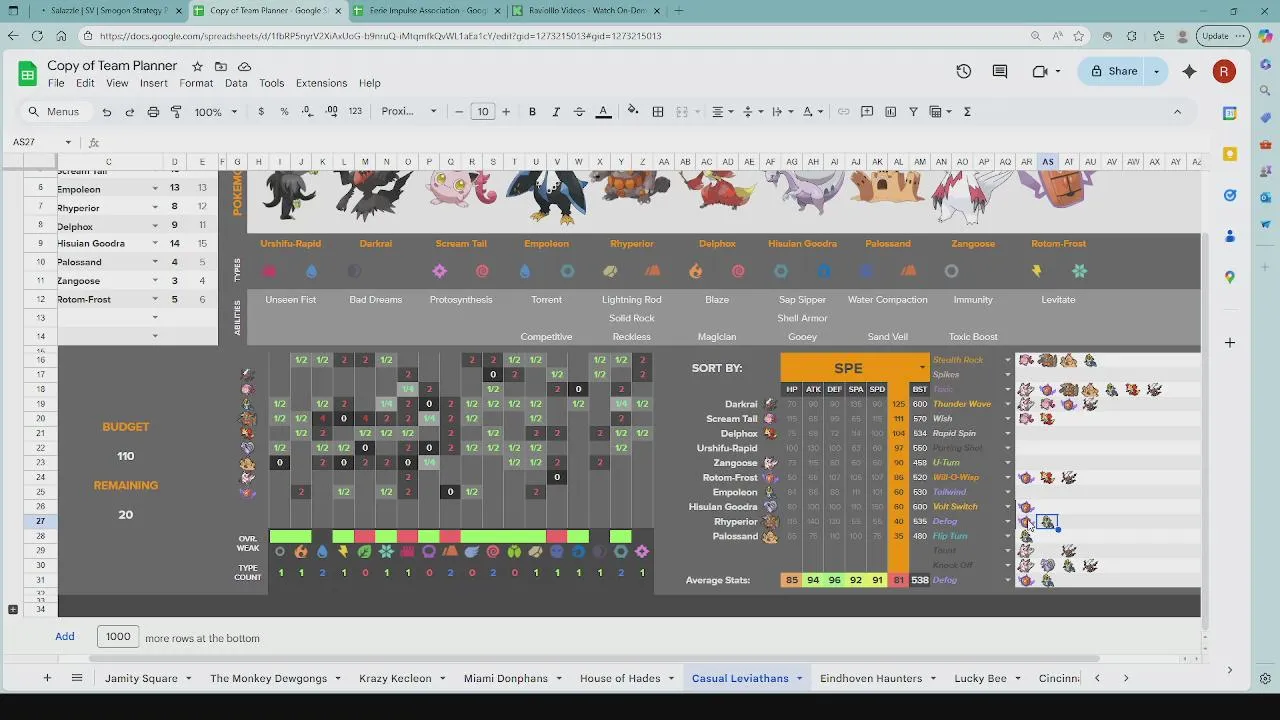Add a new sheet with plus button
This screenshot has width=1280, height=720.
pos(46,678)
